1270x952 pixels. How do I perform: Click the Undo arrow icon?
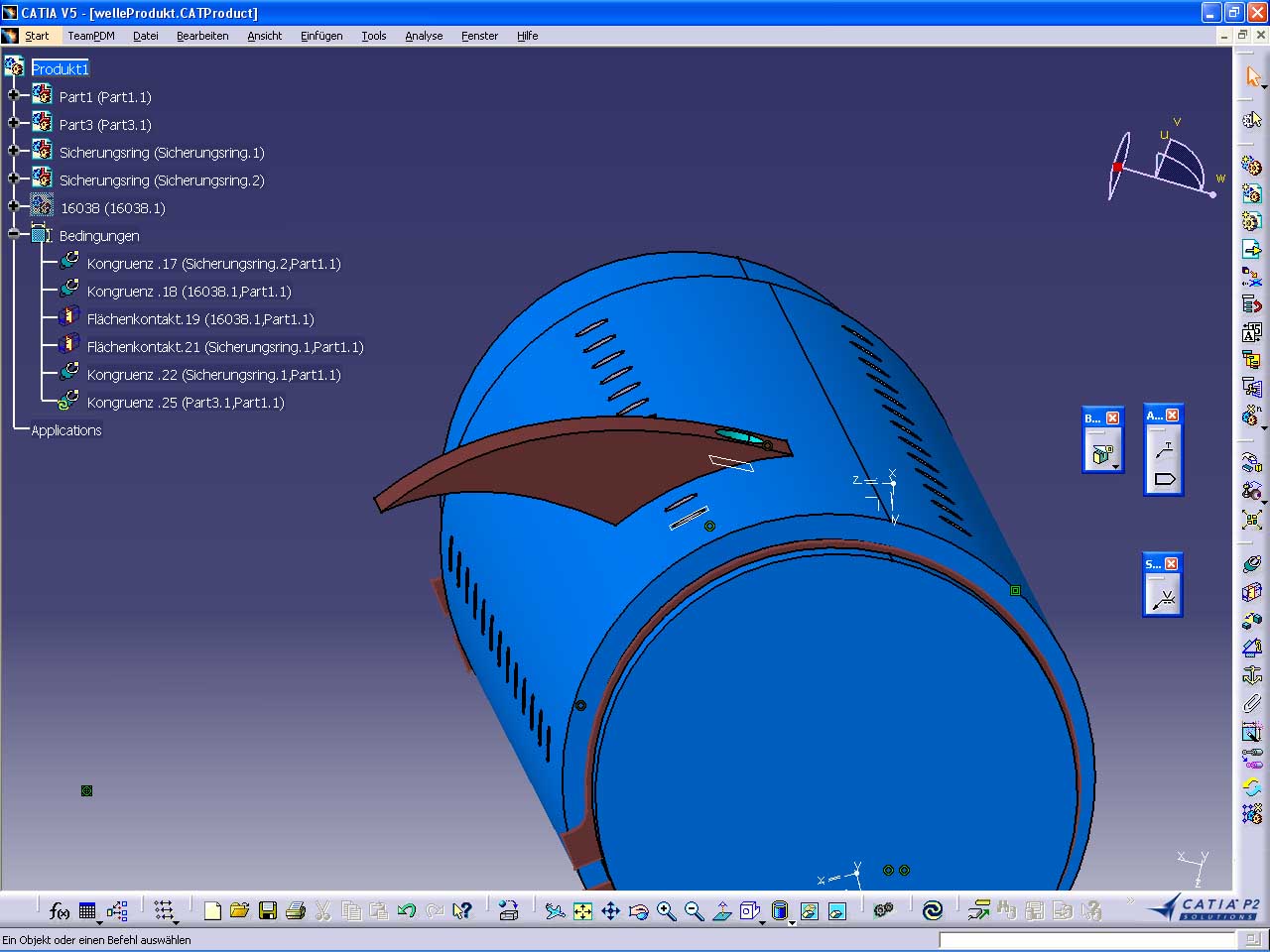point(407,910)
